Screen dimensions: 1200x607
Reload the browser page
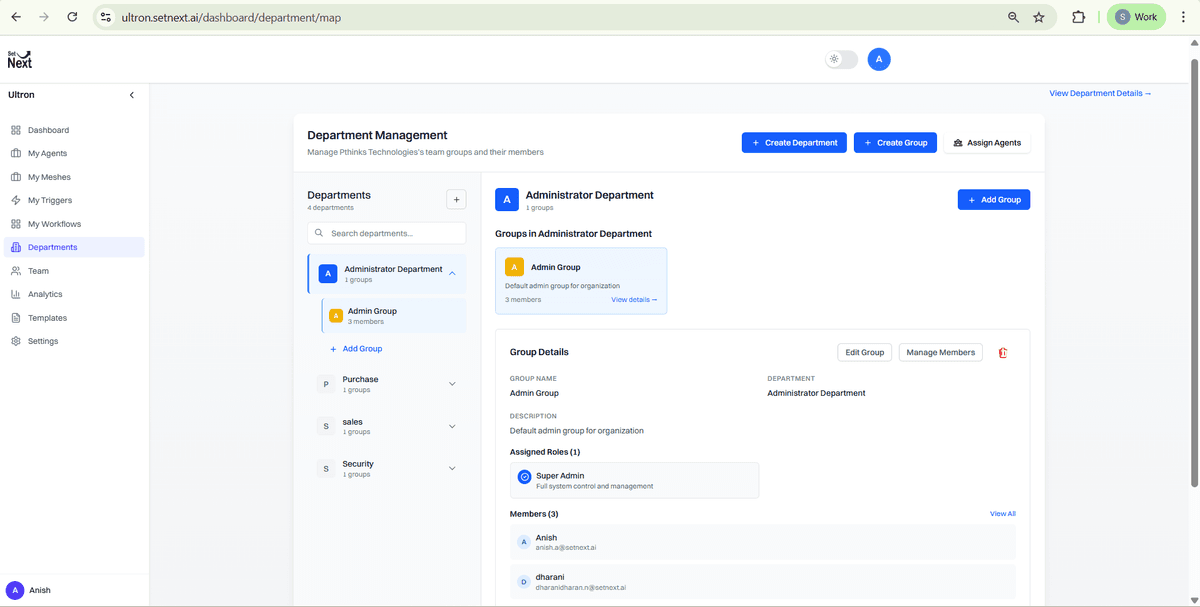(72, 17)
